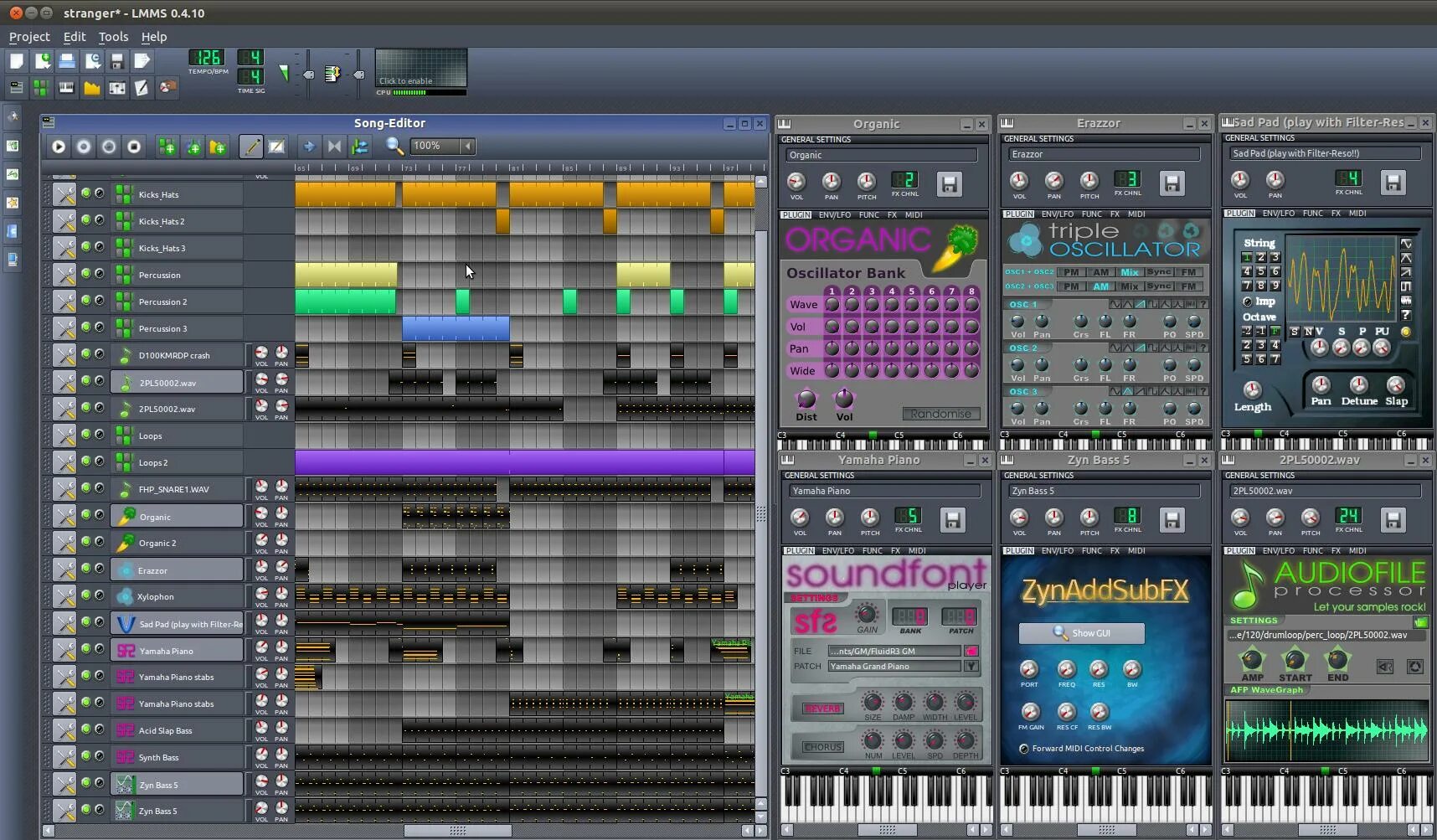The height and width of the screenshot is (840, 1437).
Task: Open track actions for Kicks_Hats track
Action: click(x=64, y=194)
